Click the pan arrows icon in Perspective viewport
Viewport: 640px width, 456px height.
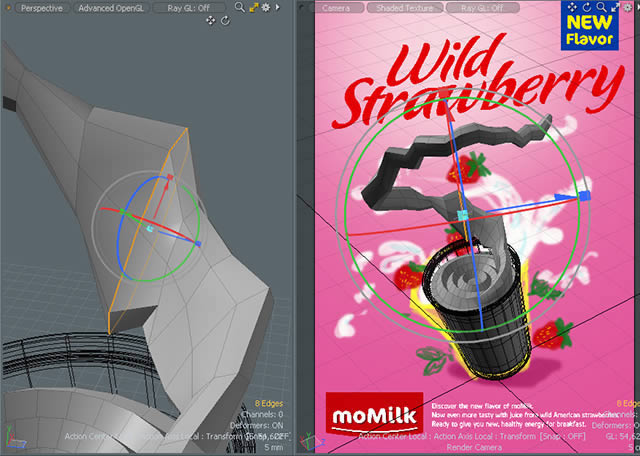coord(211,20)
